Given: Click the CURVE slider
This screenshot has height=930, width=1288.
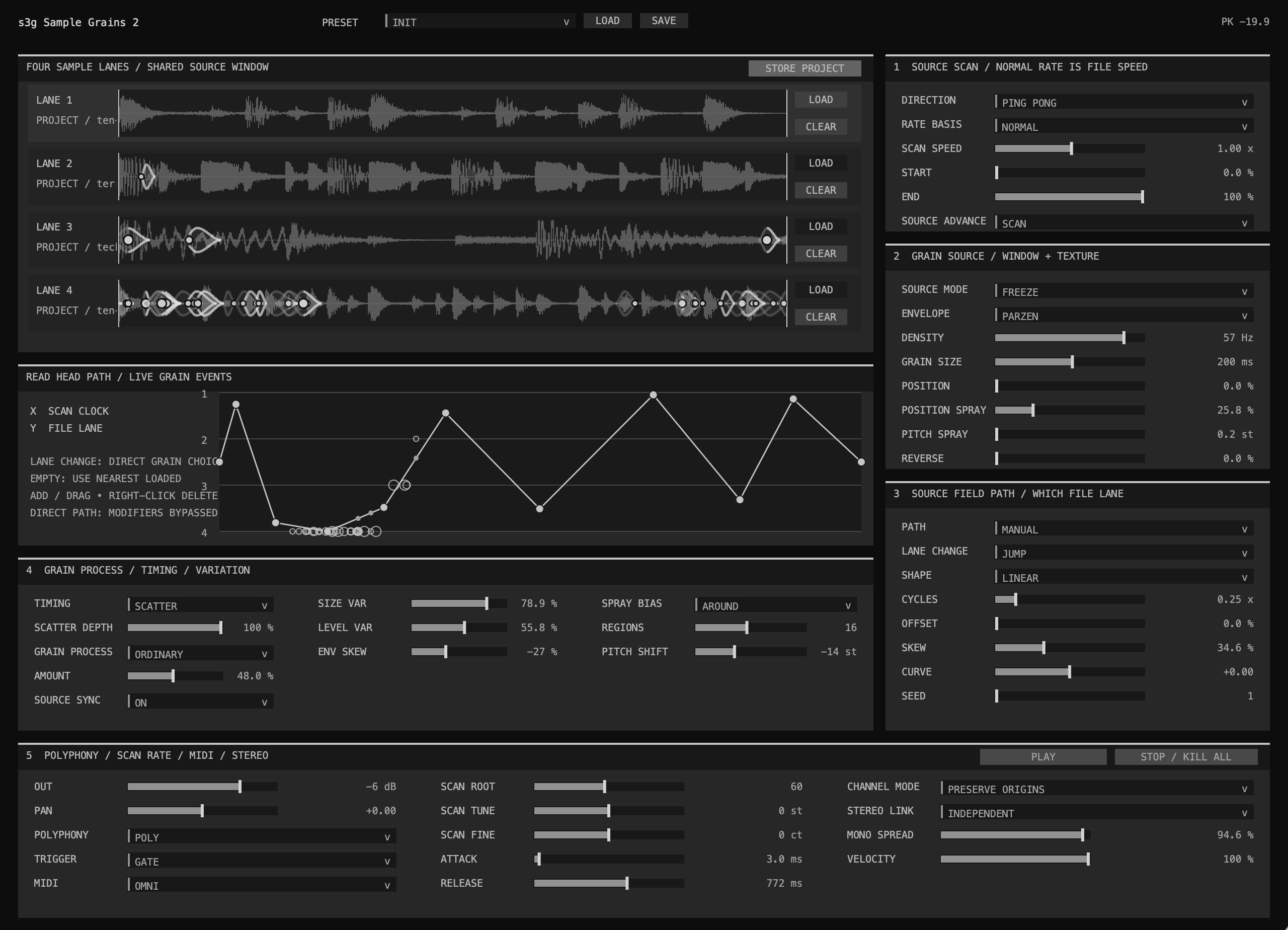Looking at the screenshot, I should [1069, 671].
